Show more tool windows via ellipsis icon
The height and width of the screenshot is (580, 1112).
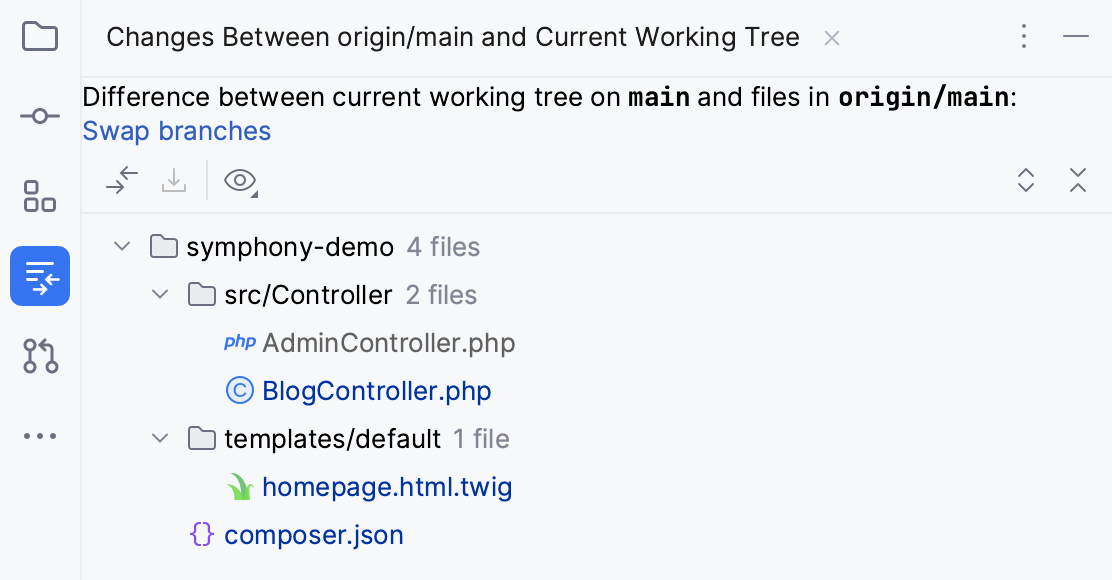pyautogui.click(x=39, y=436)
